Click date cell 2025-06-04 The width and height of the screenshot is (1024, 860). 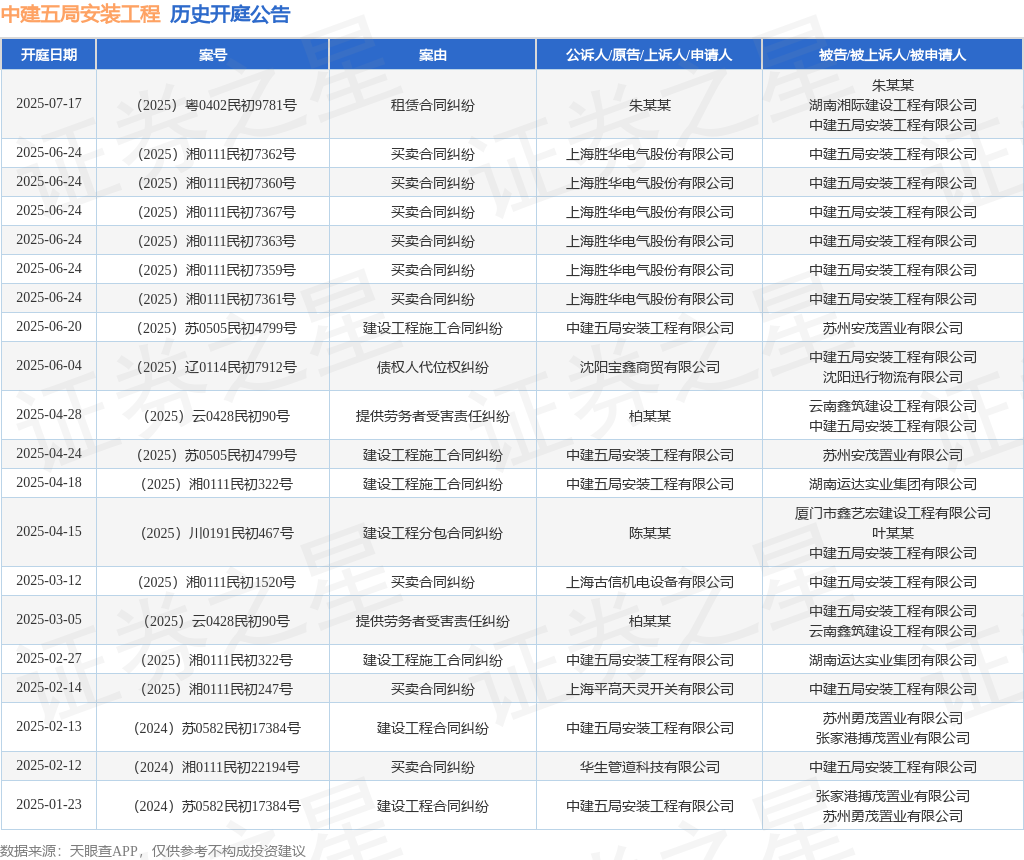click(x=49, y=366)
